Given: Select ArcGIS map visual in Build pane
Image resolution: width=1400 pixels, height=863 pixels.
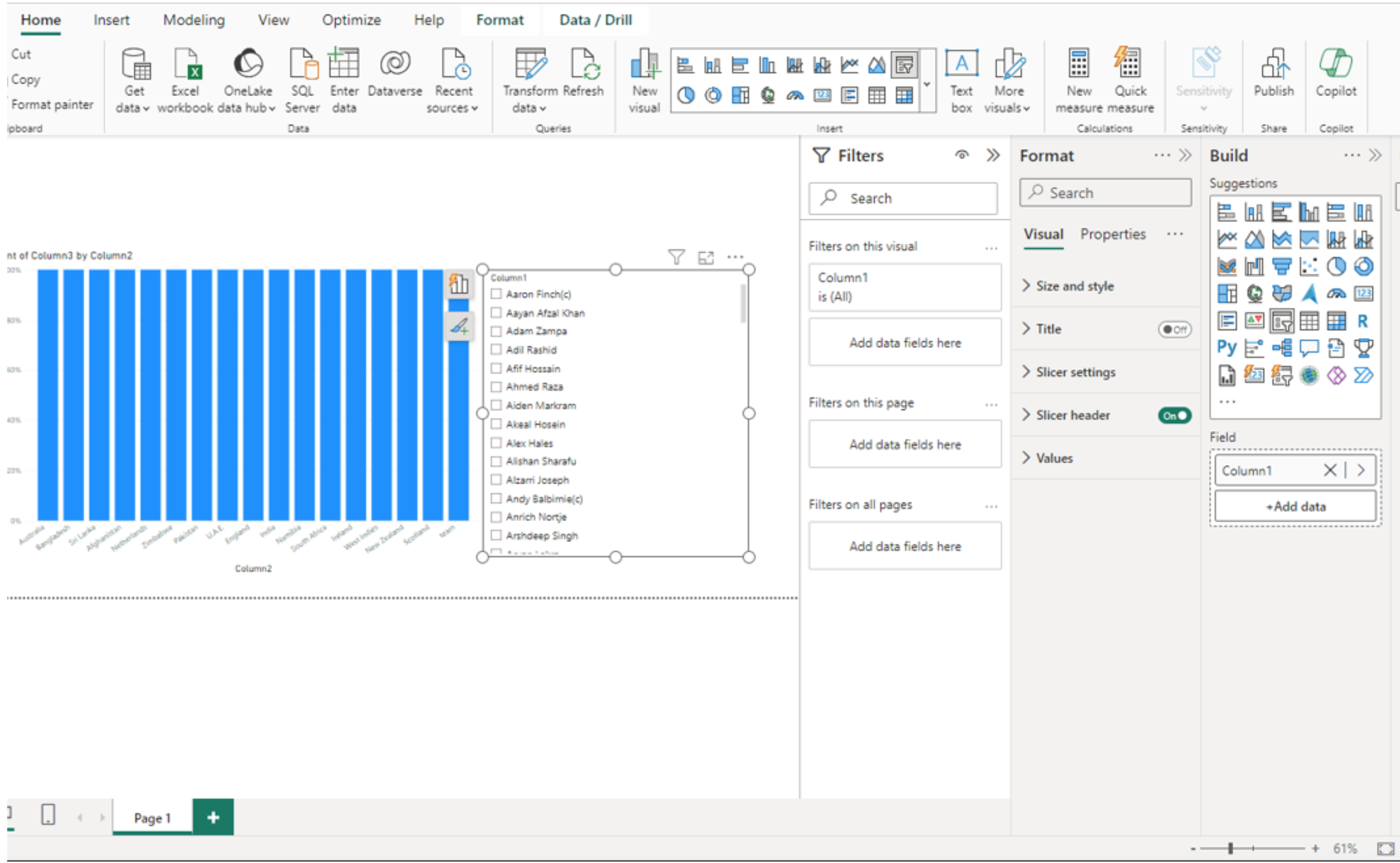Looking at the screenshot, I should (x=1309, y=375).
